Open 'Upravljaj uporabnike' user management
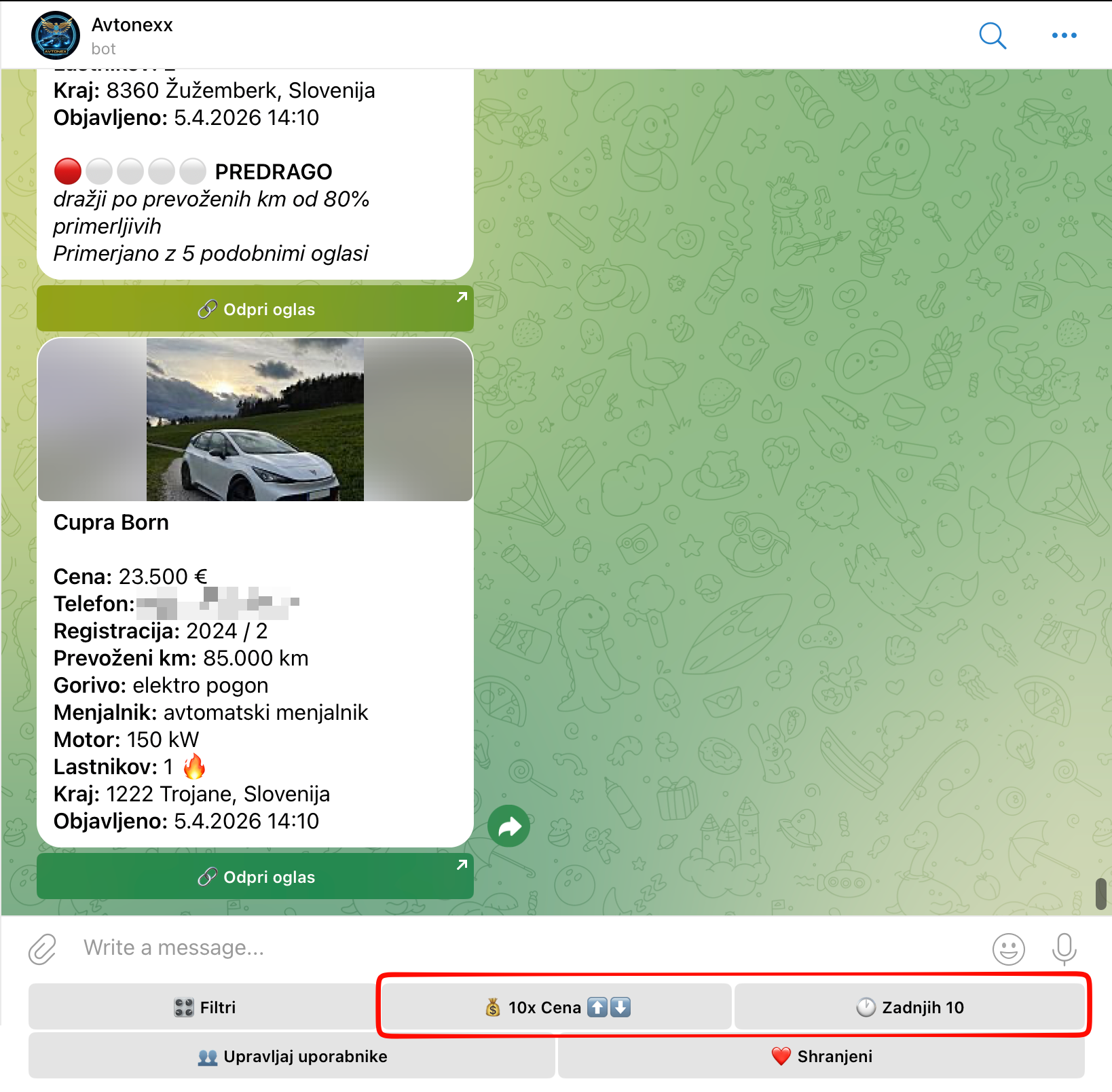The image size is (1112, 1092). pyautogui.click(x=292, y=1056)
